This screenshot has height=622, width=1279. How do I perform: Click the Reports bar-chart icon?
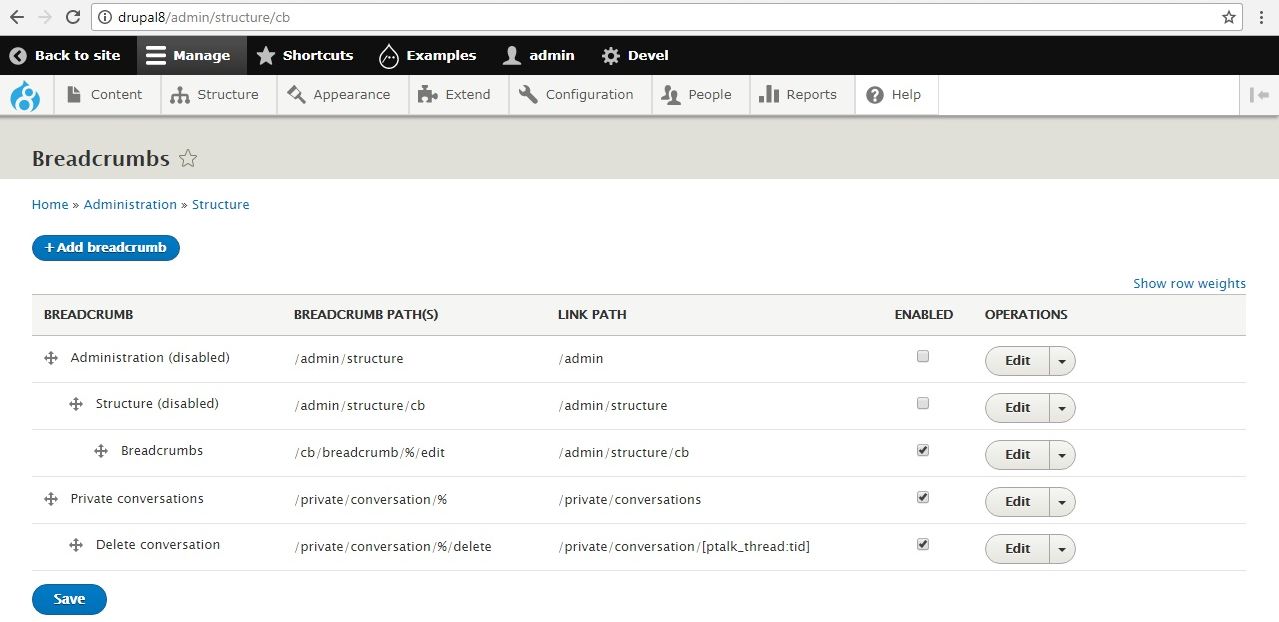click(771, 94)
